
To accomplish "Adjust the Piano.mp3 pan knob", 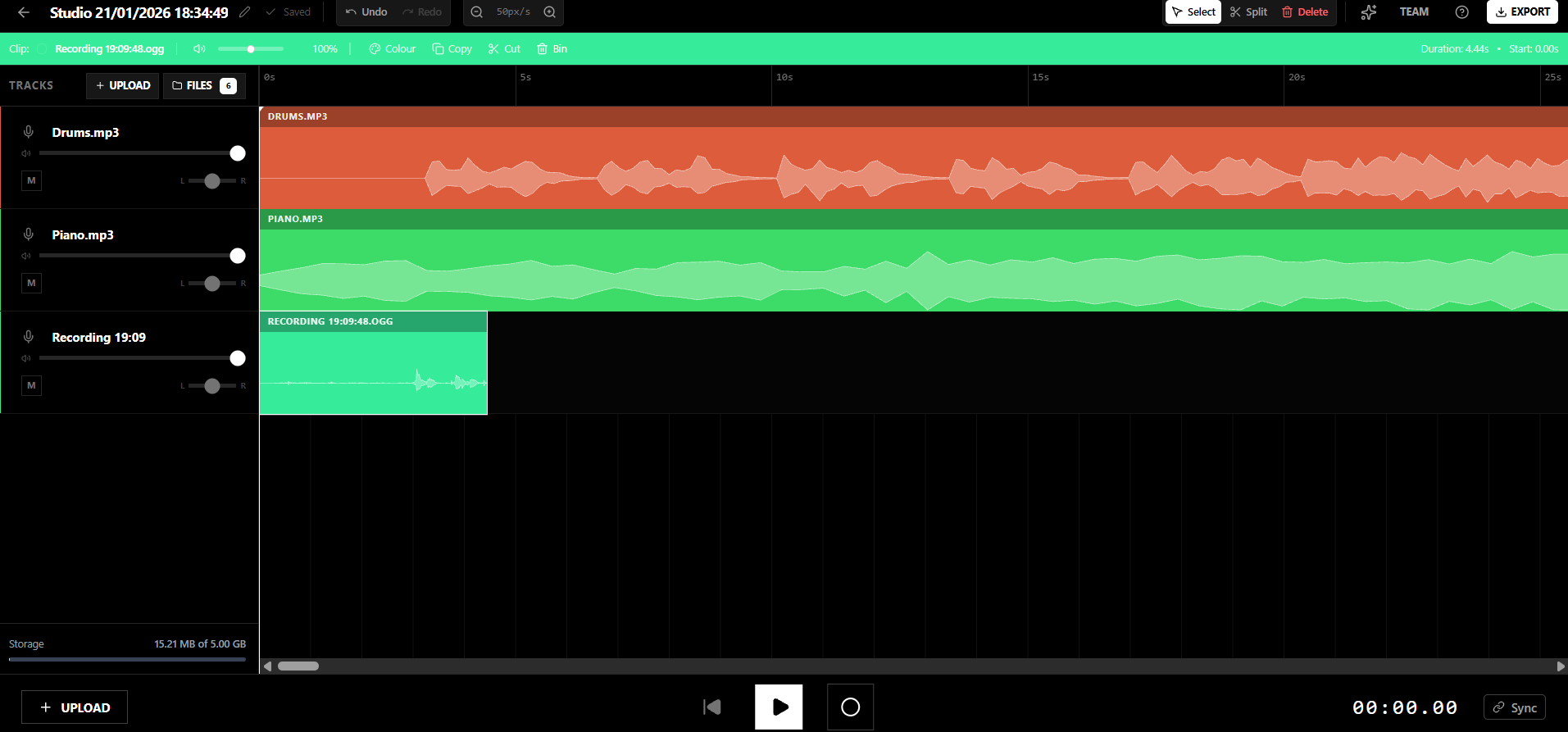I will point(212,283).
